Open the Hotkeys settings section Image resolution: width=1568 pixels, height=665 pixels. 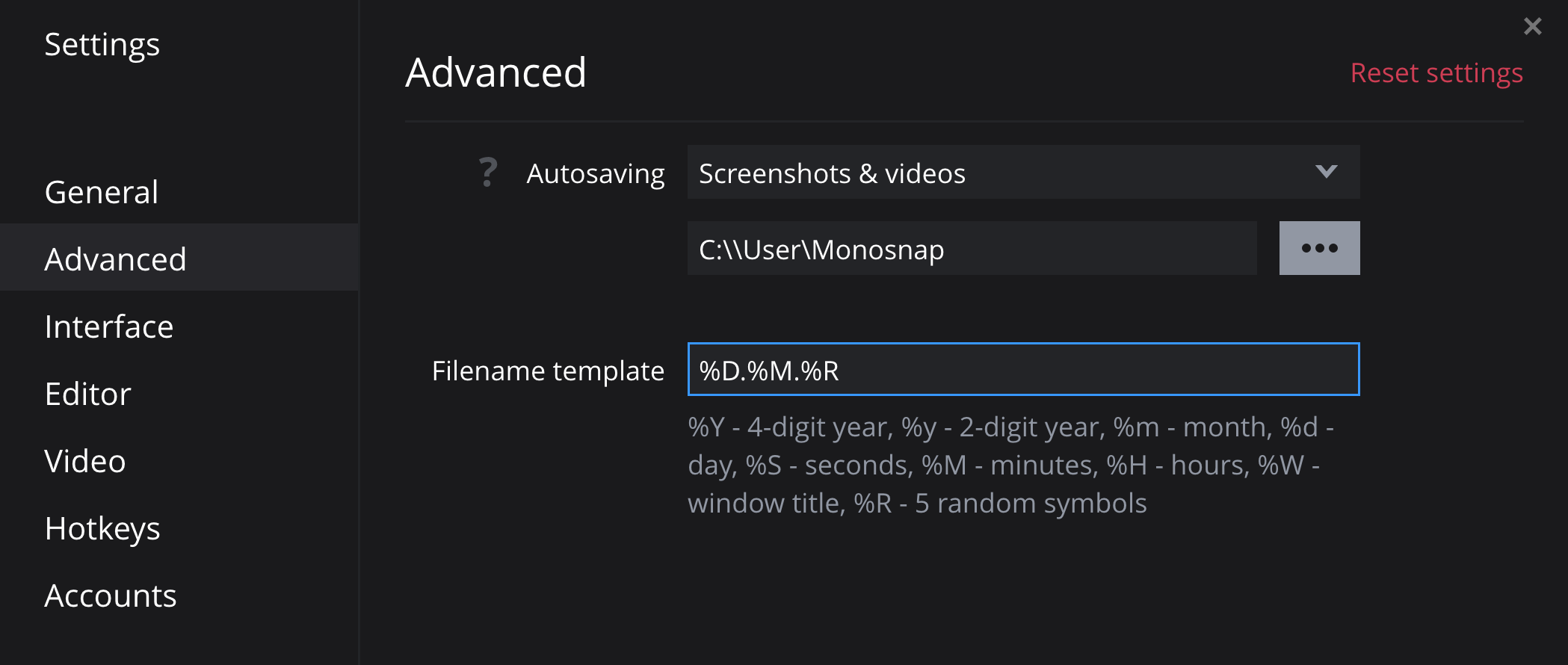coord(102,528)
